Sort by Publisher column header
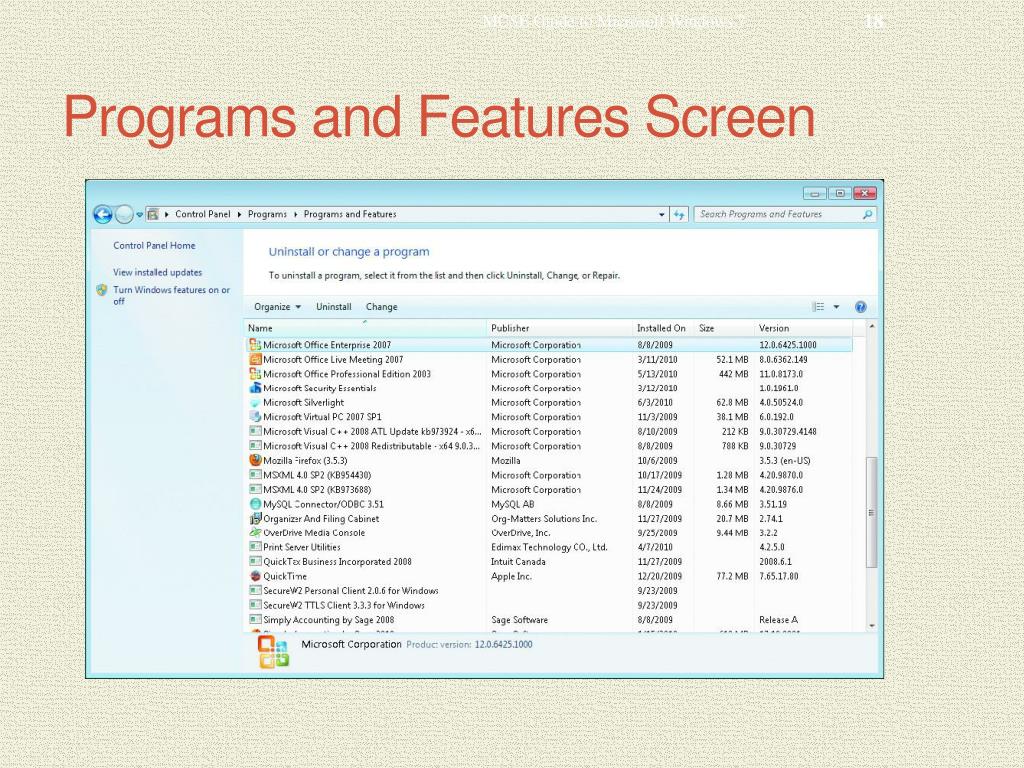Screen dimensions: 1024x768 [560, 328]
